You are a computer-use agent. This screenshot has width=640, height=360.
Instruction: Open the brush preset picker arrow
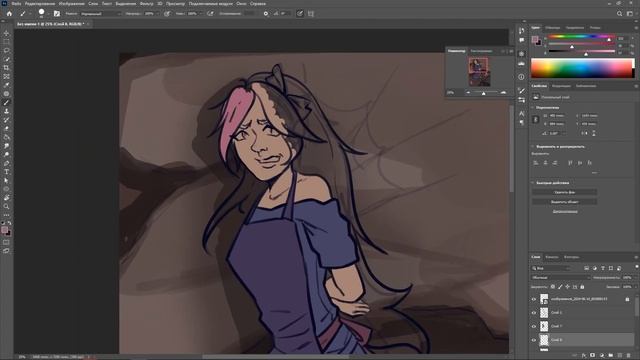(x=48, y=13)
